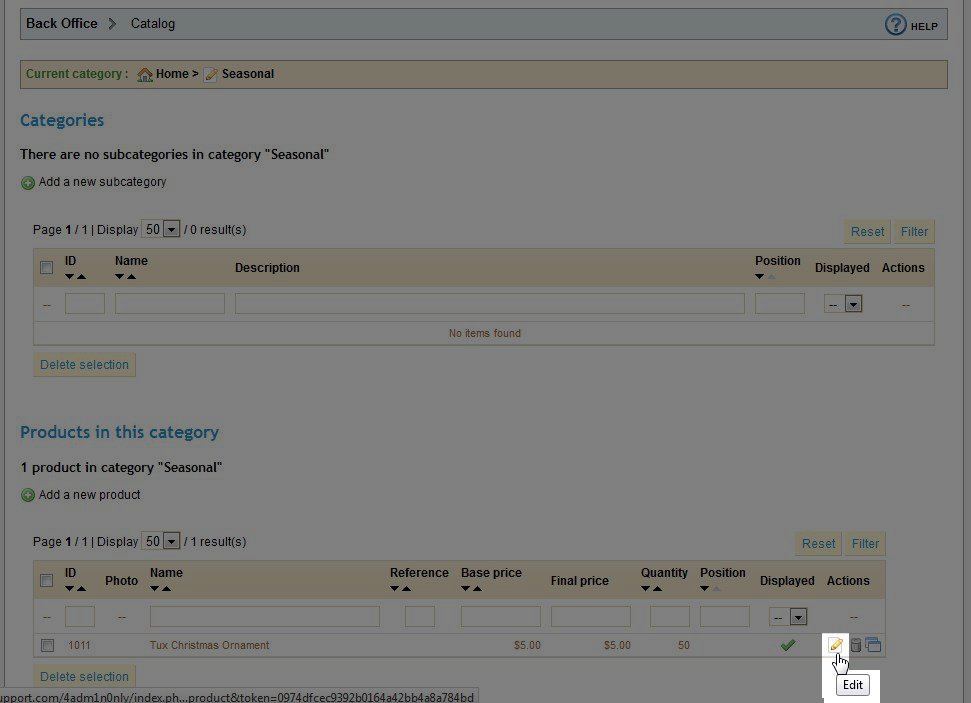This screenshot has height=703, width=971.
Task: Click the green plus icon for new product
Action: (28, 495)
